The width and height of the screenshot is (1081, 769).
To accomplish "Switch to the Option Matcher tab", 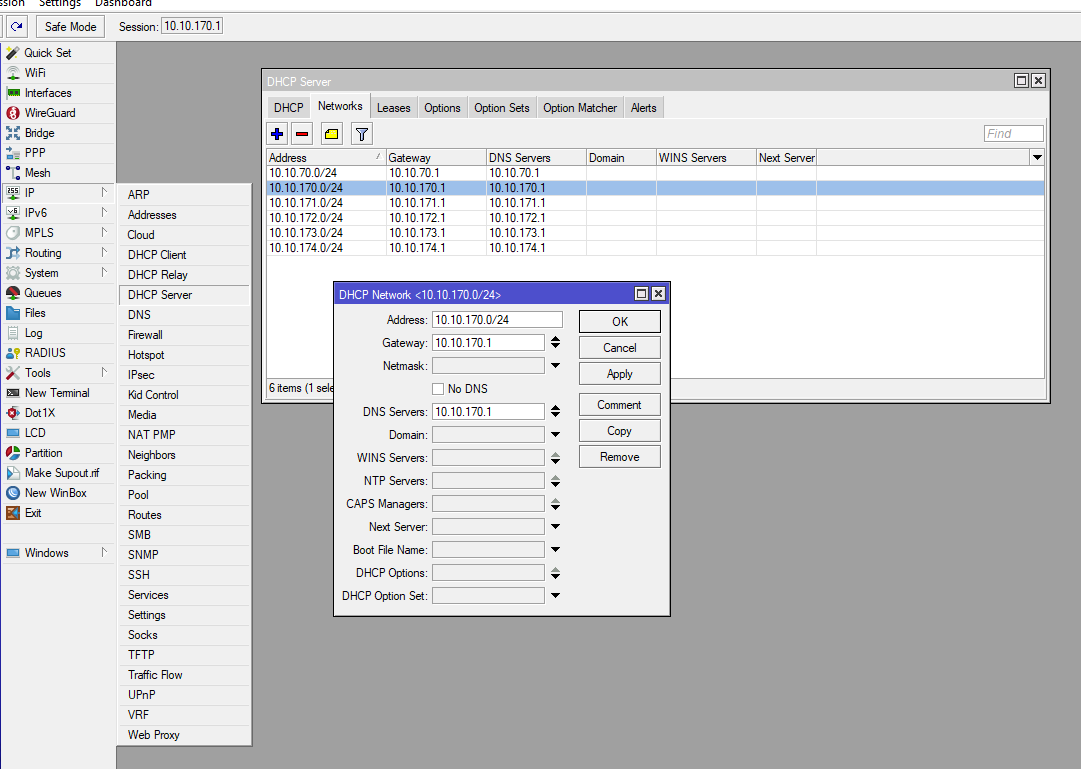I will pyautogui.click(x=580, y=108).
